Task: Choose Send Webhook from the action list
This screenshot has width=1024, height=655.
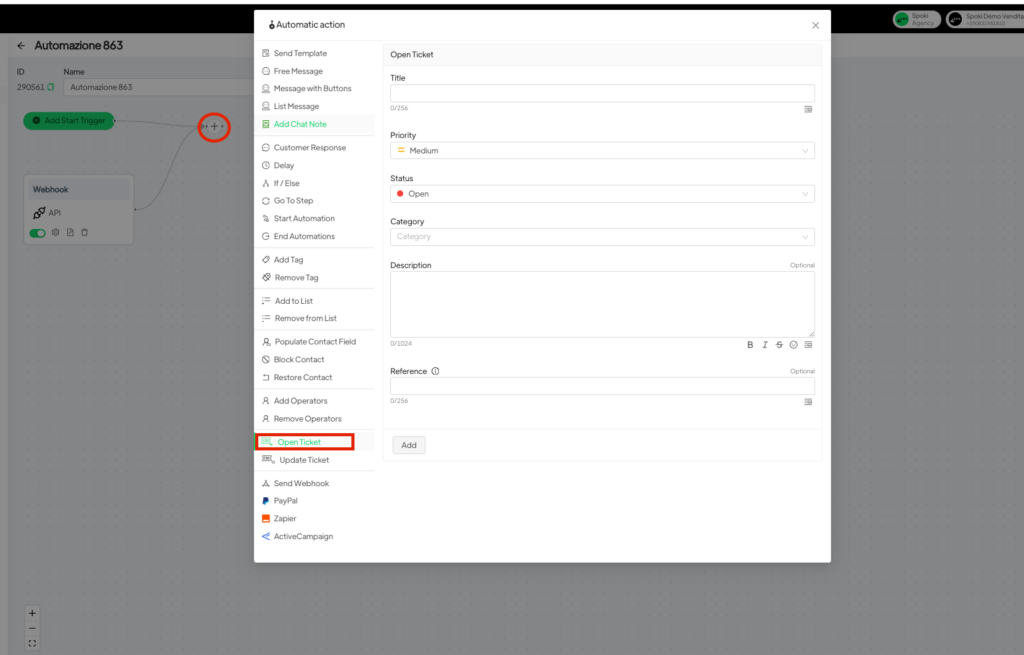Action: coord(301,483)
